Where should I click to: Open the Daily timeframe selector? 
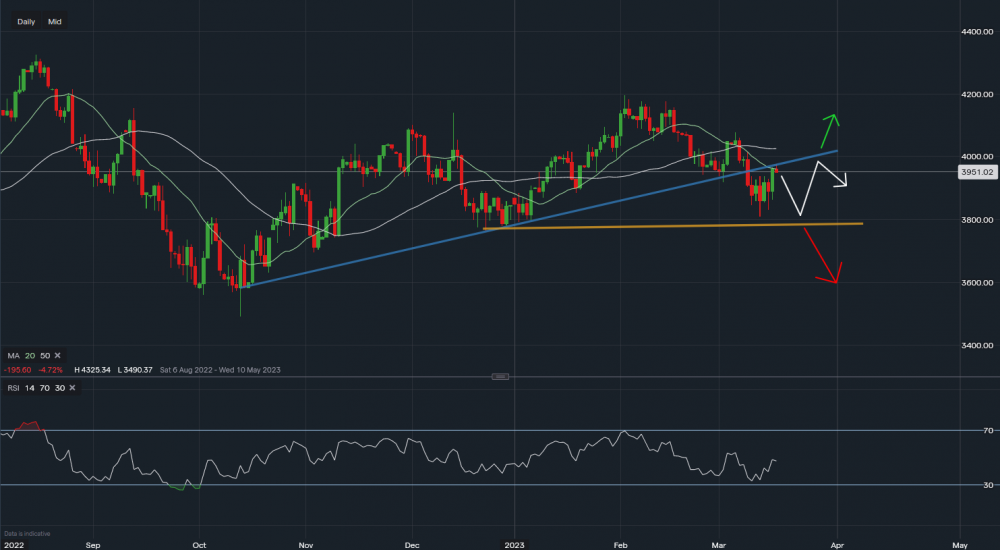27,20
